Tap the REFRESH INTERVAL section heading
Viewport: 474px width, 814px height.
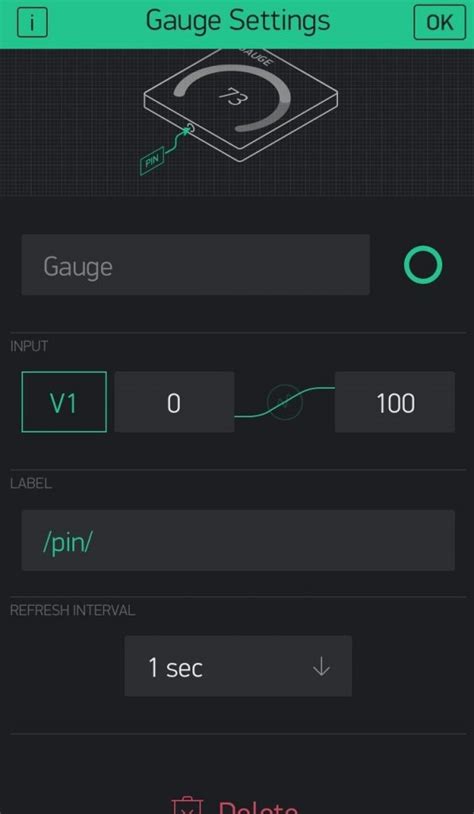(x=73, y=610)
